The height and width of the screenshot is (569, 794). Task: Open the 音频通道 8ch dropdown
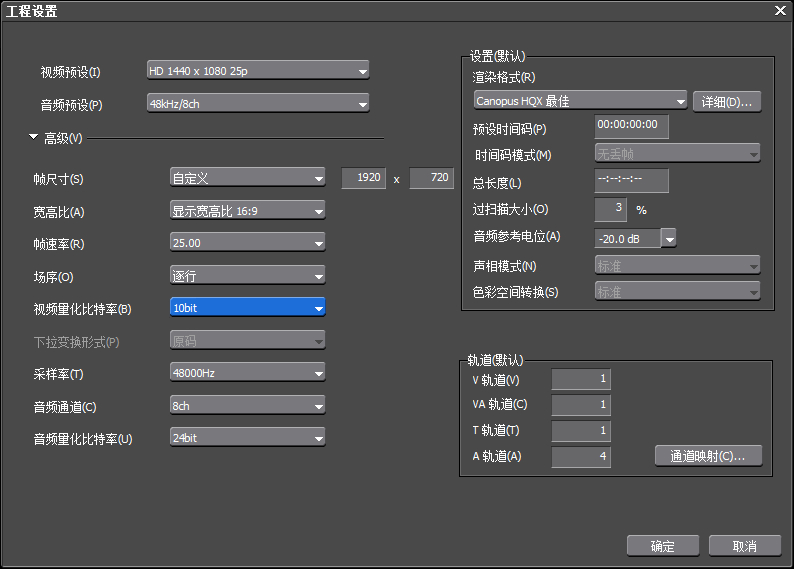[x=248, y=405]
